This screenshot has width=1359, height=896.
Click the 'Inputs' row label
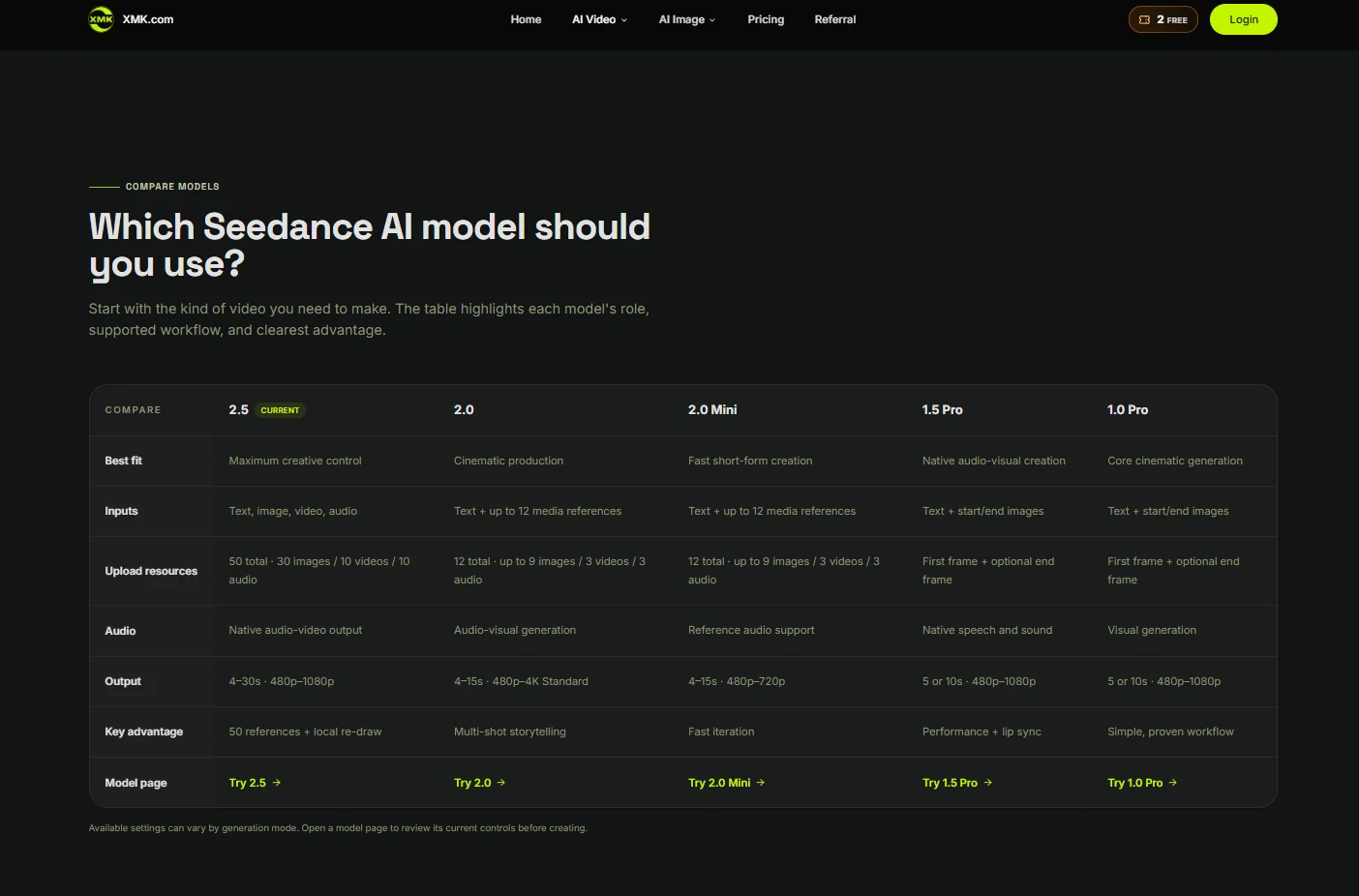[121, 511]
